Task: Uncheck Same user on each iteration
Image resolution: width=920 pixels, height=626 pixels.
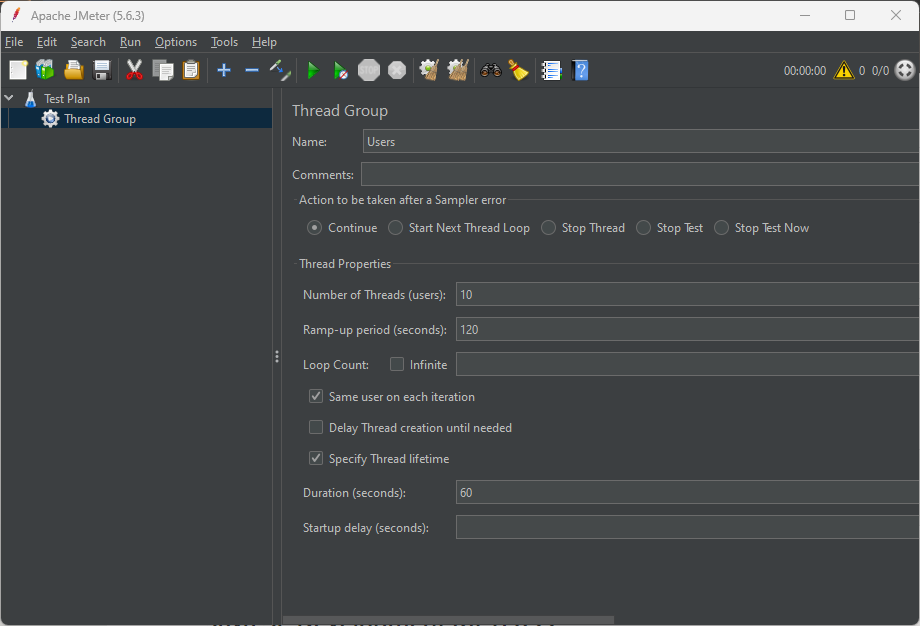Action: pos(316,397)
